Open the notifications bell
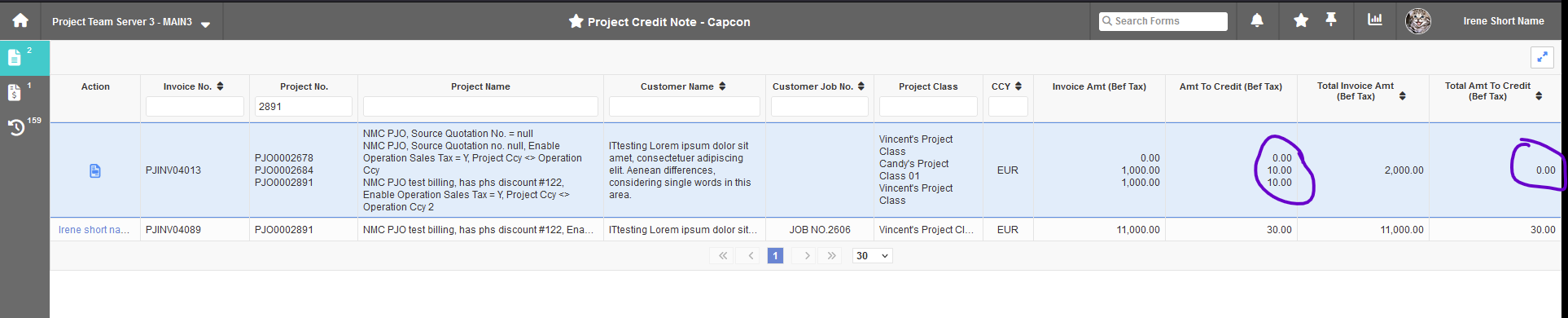The width and height of the screenshot is (1568, 318). click(1257, 20)
